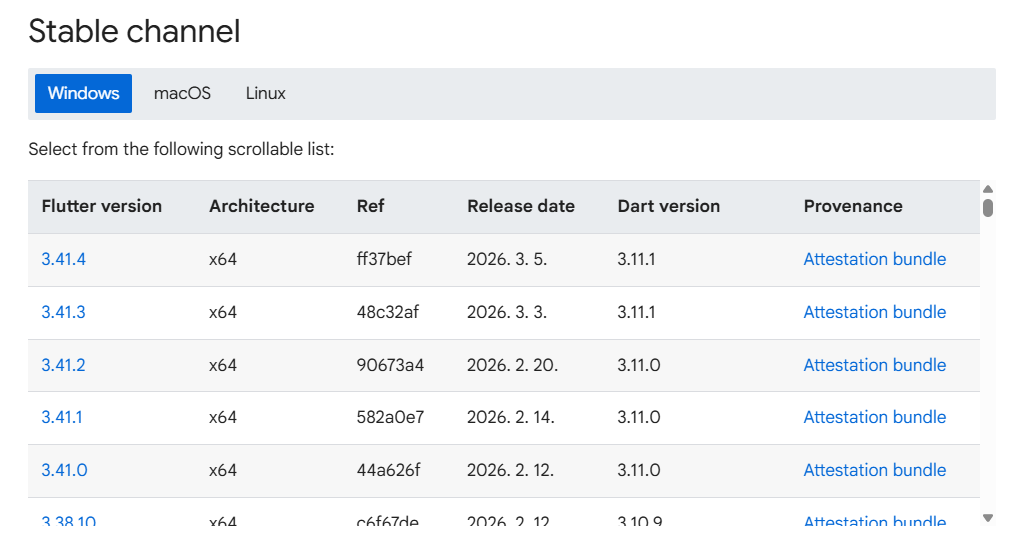1016x546 pixels.
Task: Click the list scrollbar thumb
Action: (x=988, y=207)
